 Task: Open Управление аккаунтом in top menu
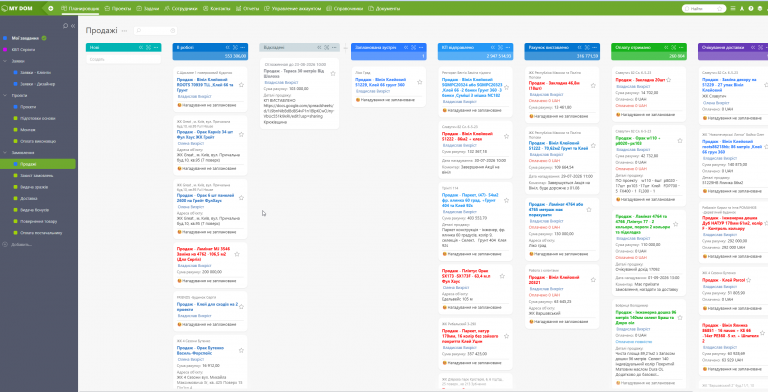coord(293,8)
